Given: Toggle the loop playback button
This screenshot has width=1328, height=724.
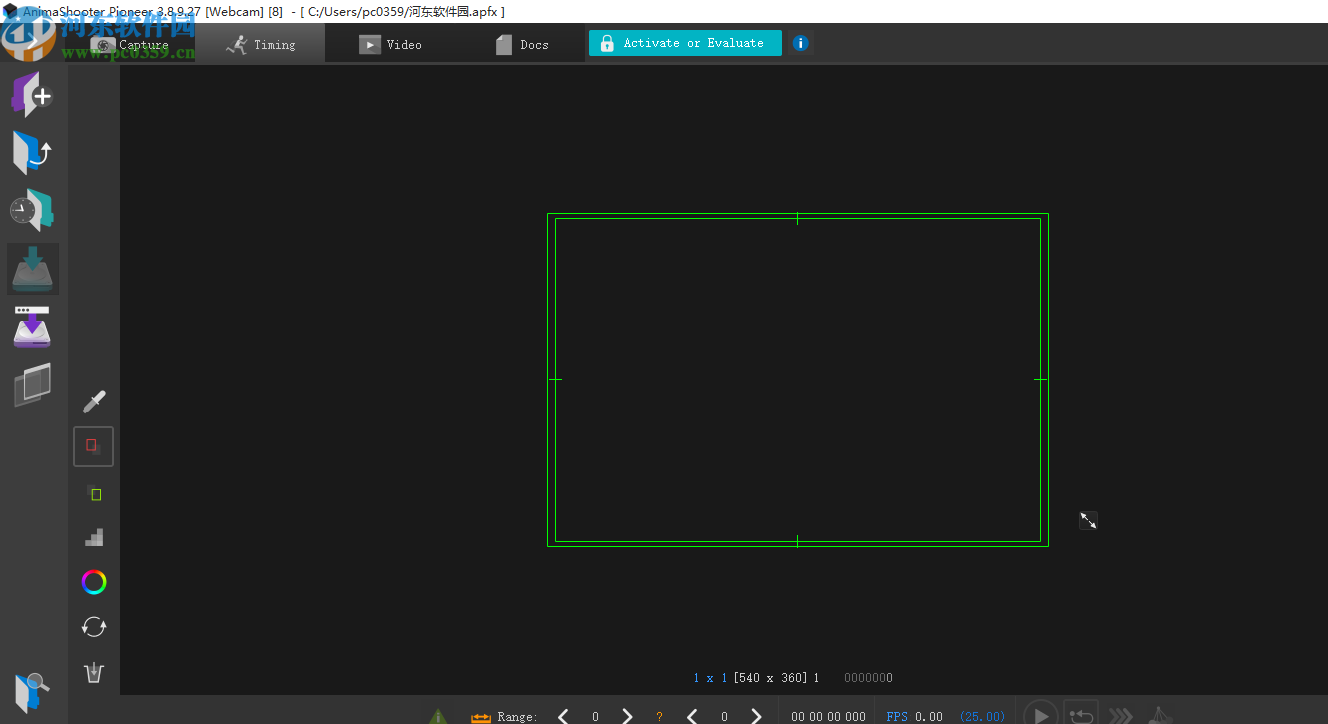Looking at the screenshot, I should tap(1081, 714).
